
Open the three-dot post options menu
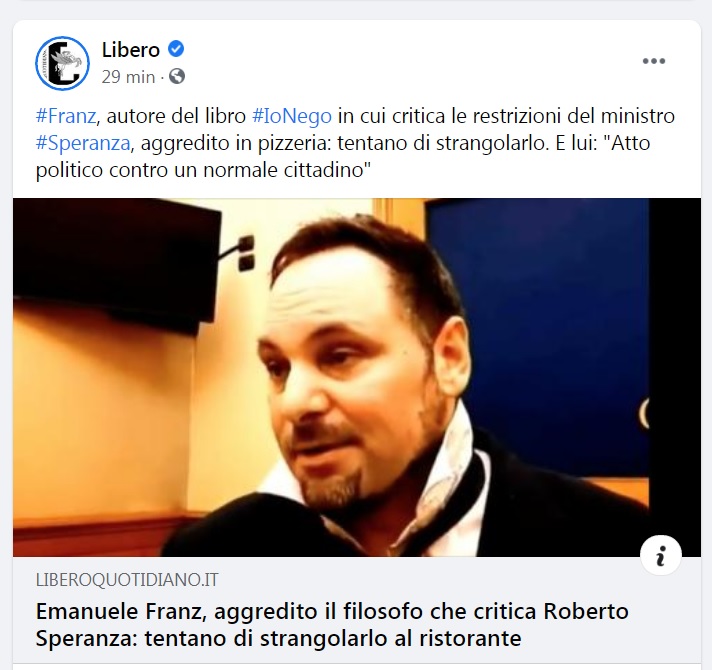tap(654, 61)
